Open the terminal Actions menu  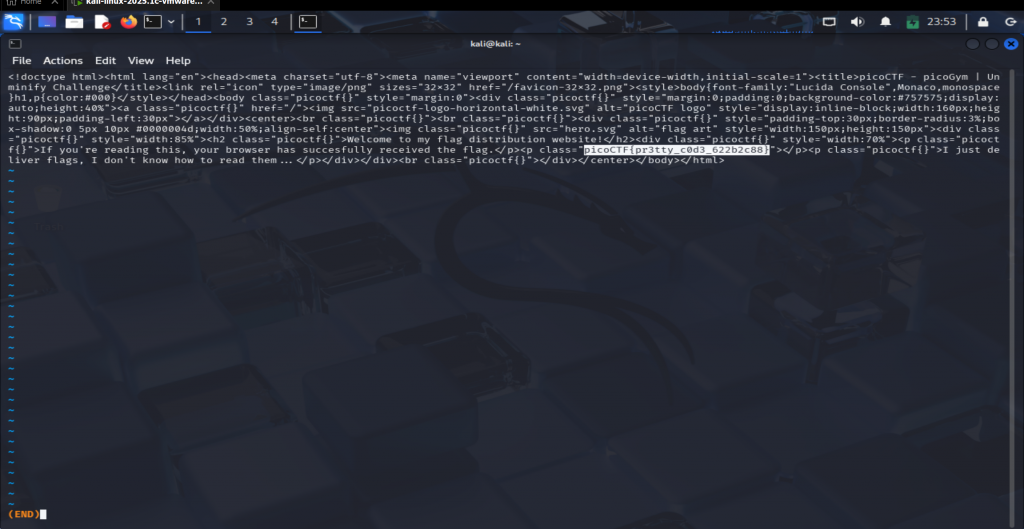click(63, 60)
